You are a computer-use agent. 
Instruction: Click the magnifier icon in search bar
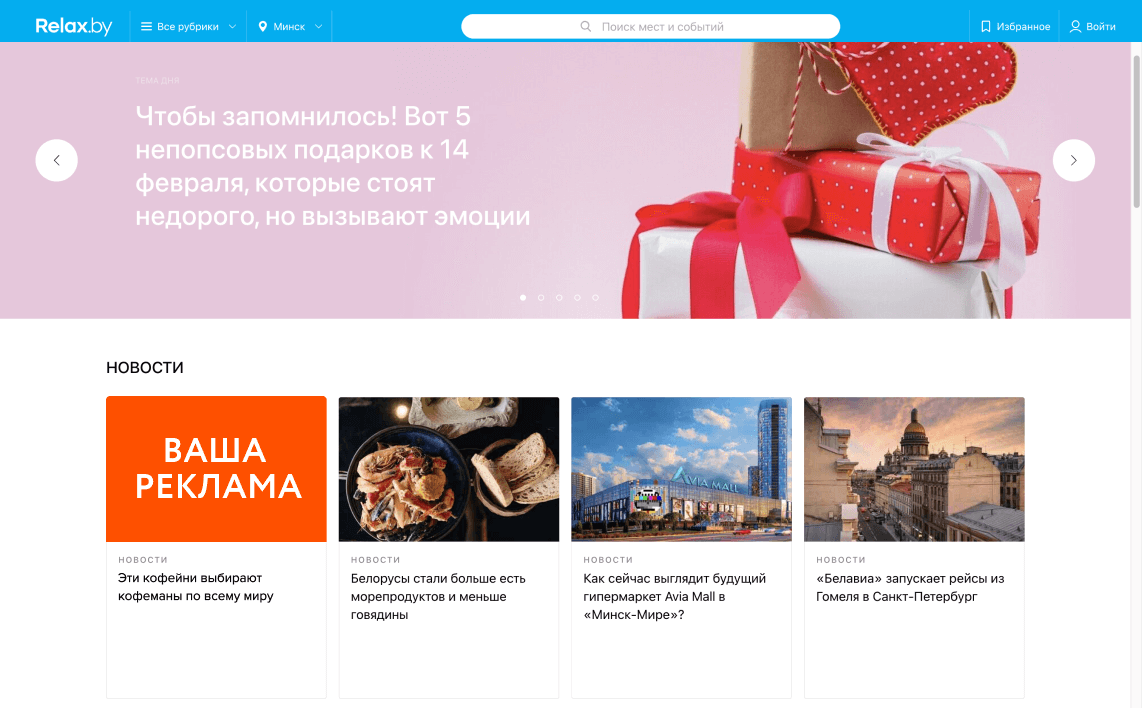pyautogui.click(x=586, y=26)
